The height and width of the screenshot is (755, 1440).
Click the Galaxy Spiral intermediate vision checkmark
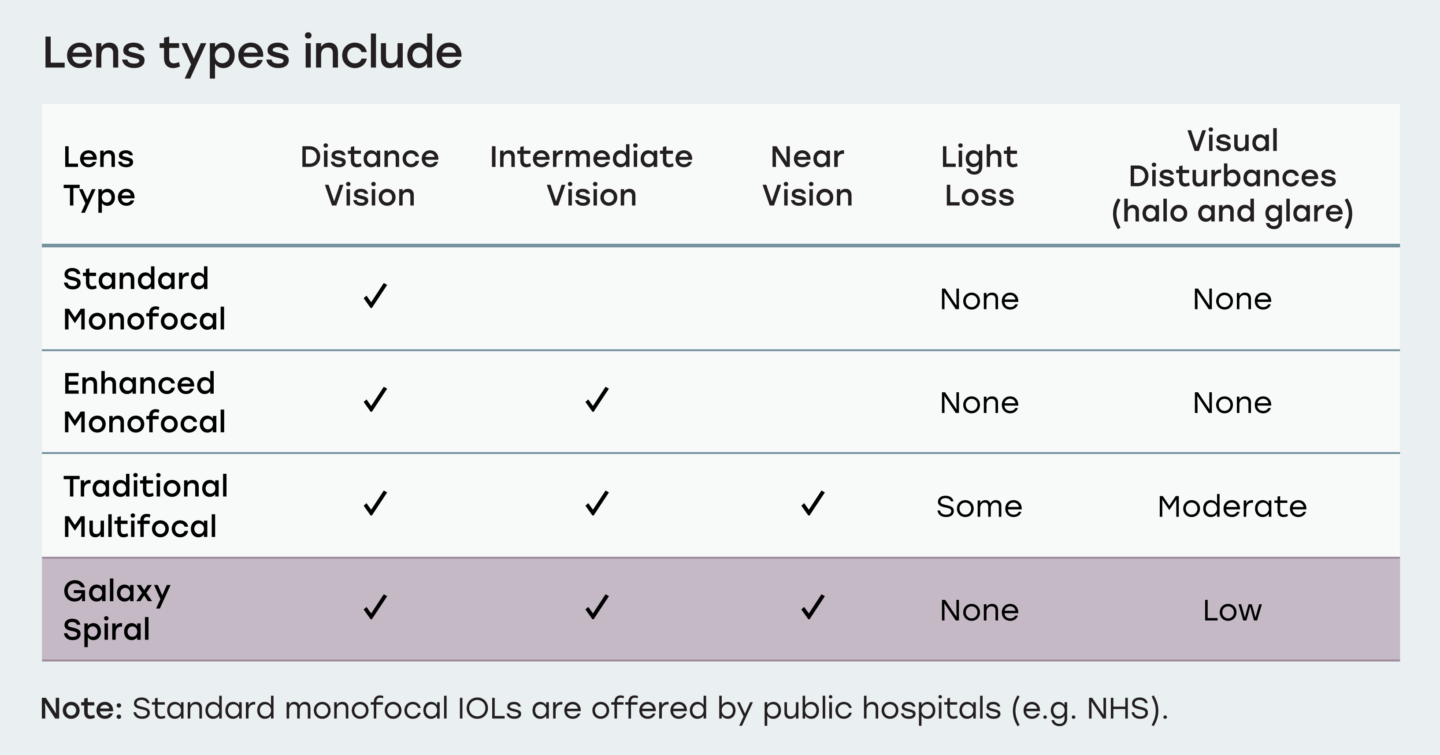tap(597, 607)
